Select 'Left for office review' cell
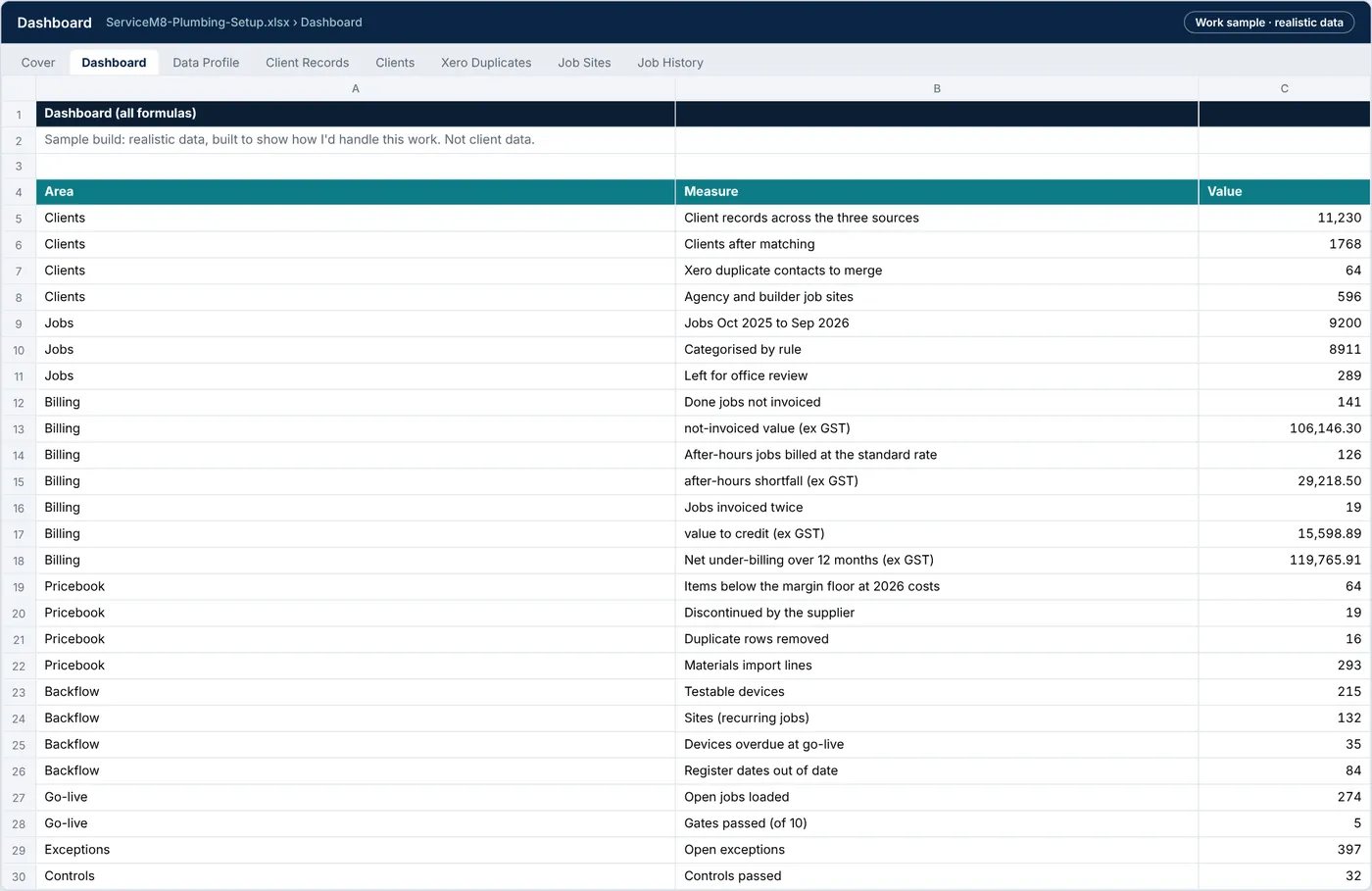Screen dimensions: 1372x891 coord(937,376)
